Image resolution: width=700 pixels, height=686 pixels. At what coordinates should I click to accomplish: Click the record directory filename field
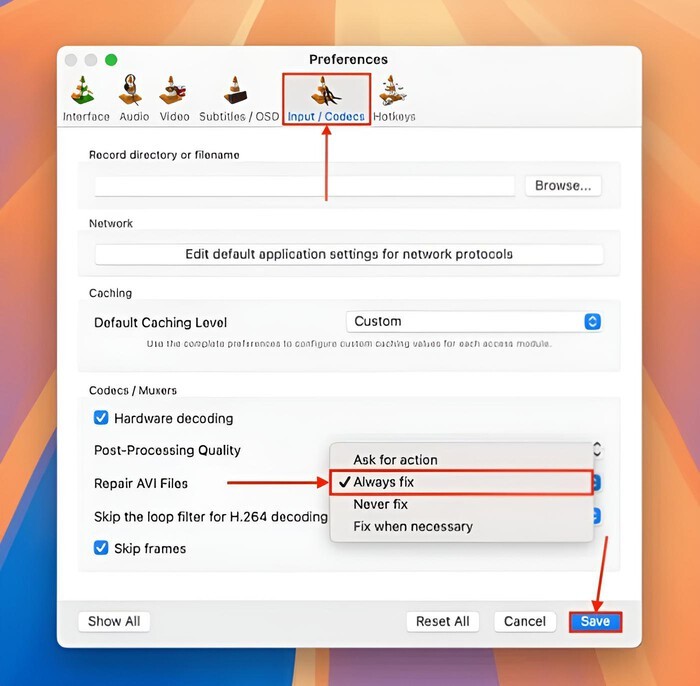[305, 186]
